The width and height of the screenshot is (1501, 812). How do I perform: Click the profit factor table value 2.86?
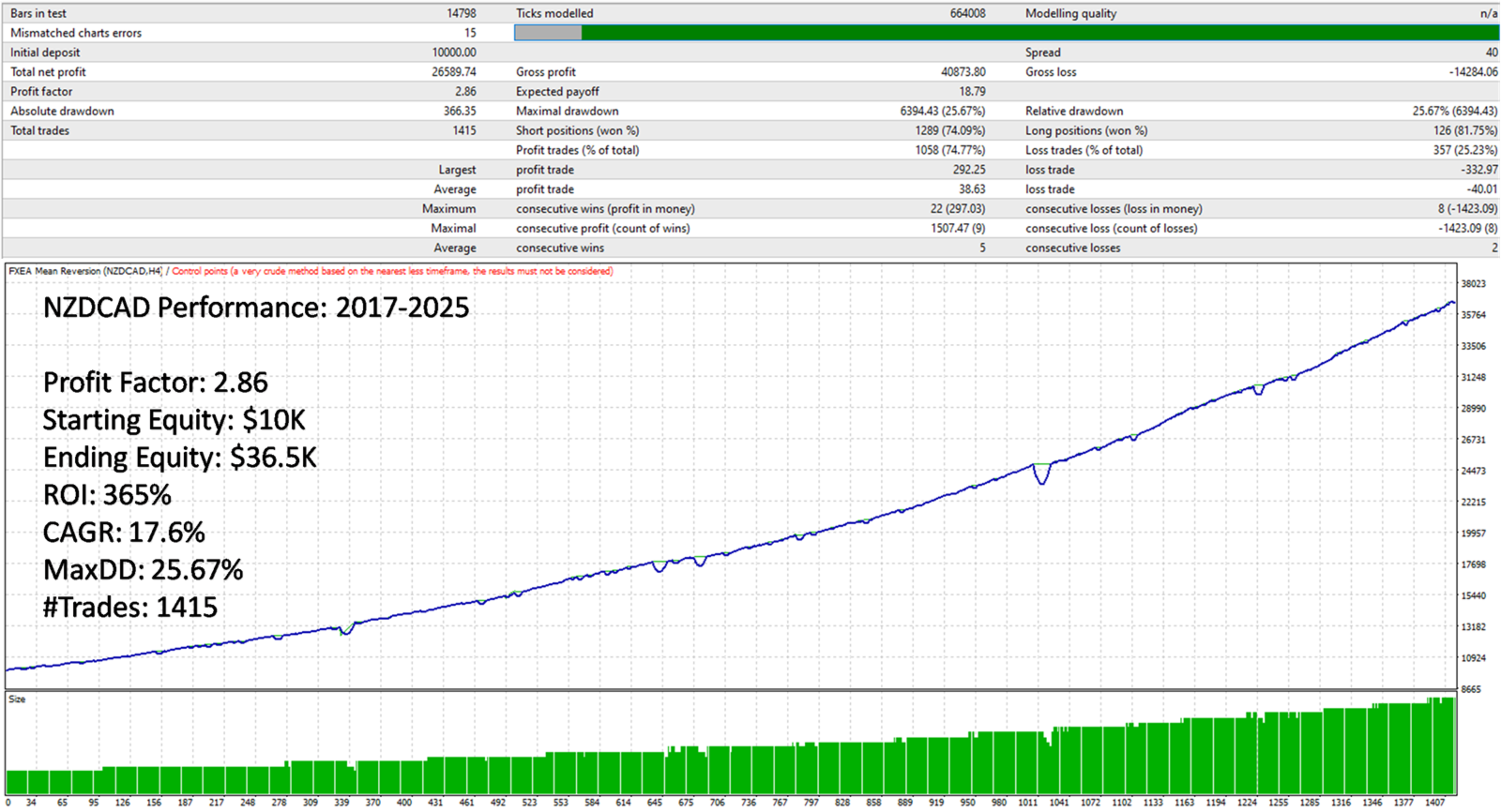(x=465, y=92)
